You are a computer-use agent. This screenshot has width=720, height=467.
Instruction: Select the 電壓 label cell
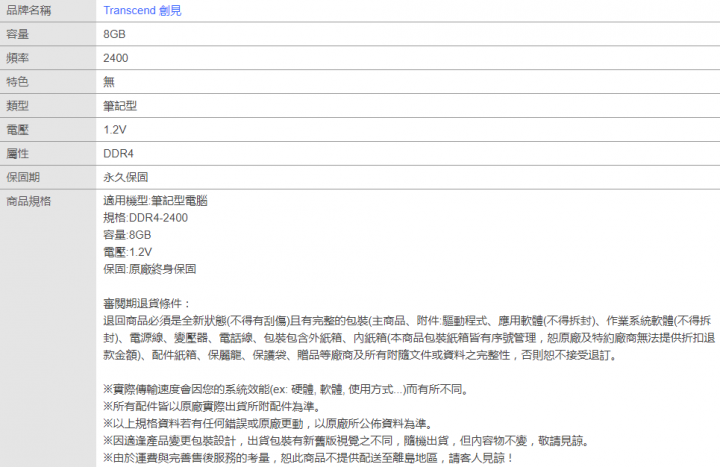tap(48, 129)
